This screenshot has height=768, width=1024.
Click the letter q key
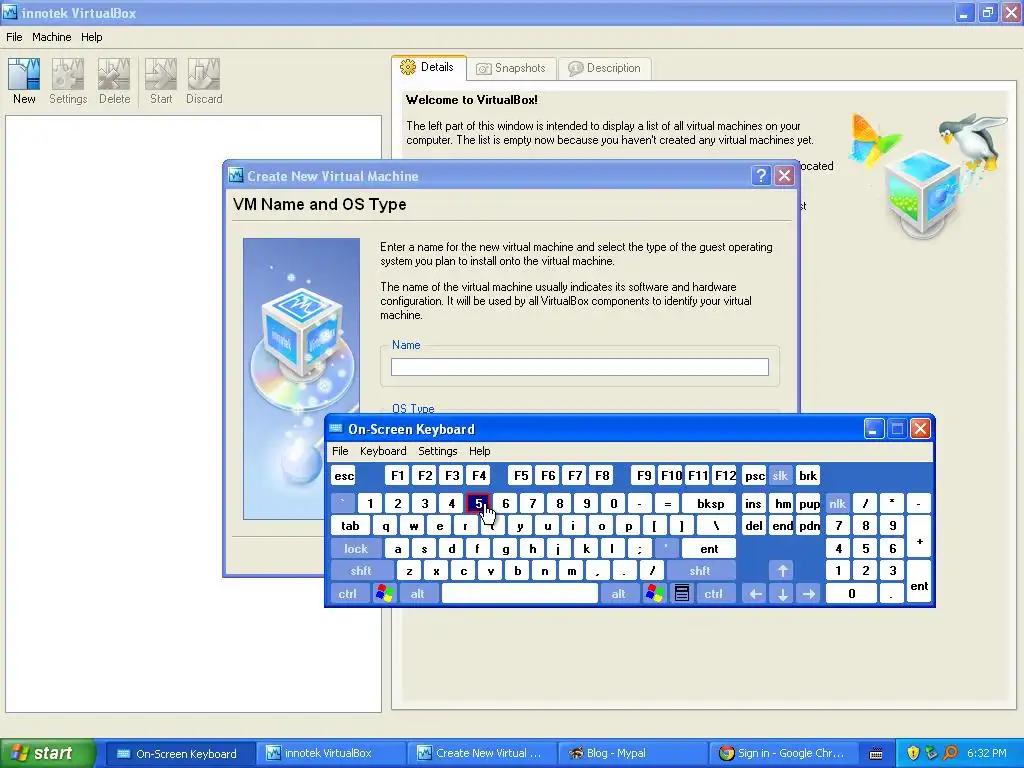(x=386, y=526)
